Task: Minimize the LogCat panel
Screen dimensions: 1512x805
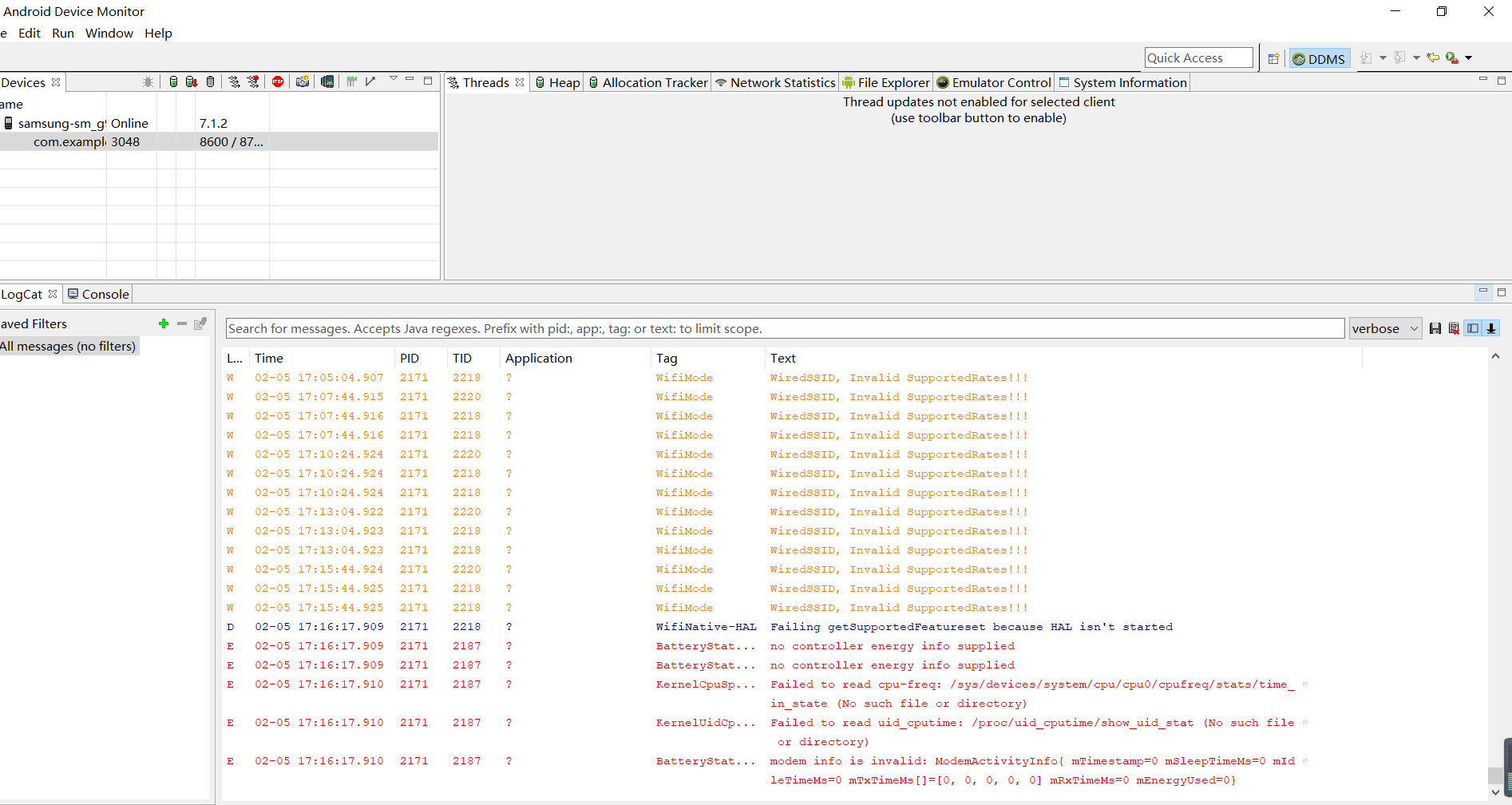Action: (1483, 291)
